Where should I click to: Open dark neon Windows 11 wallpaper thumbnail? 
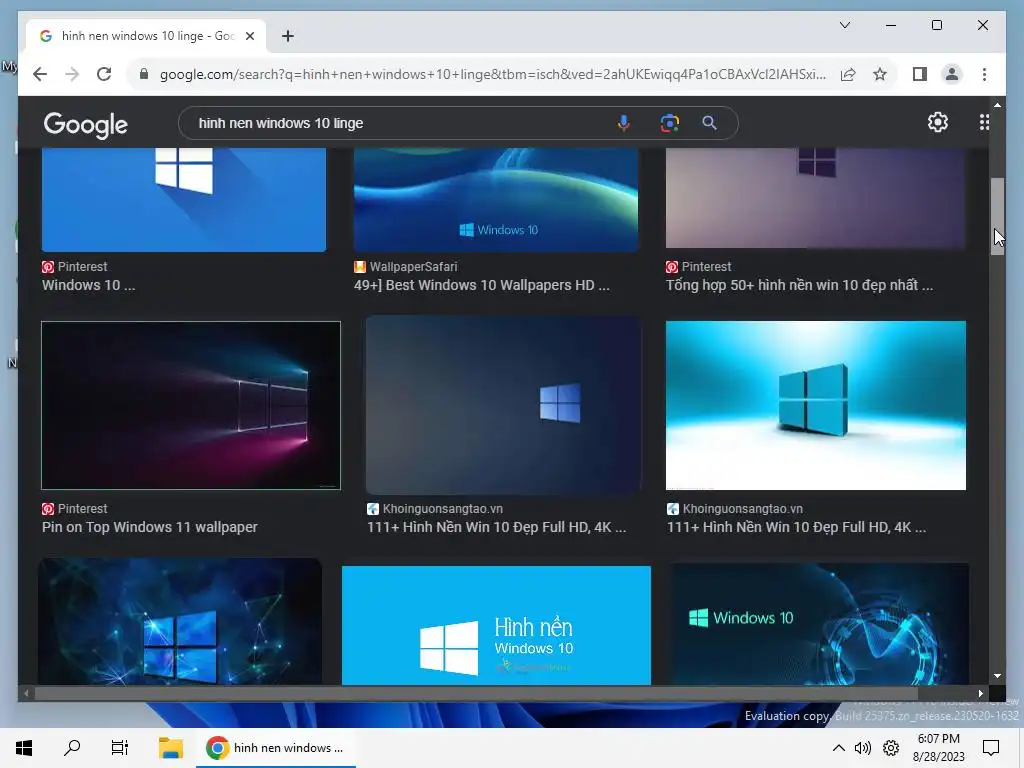tap(191, 405)
